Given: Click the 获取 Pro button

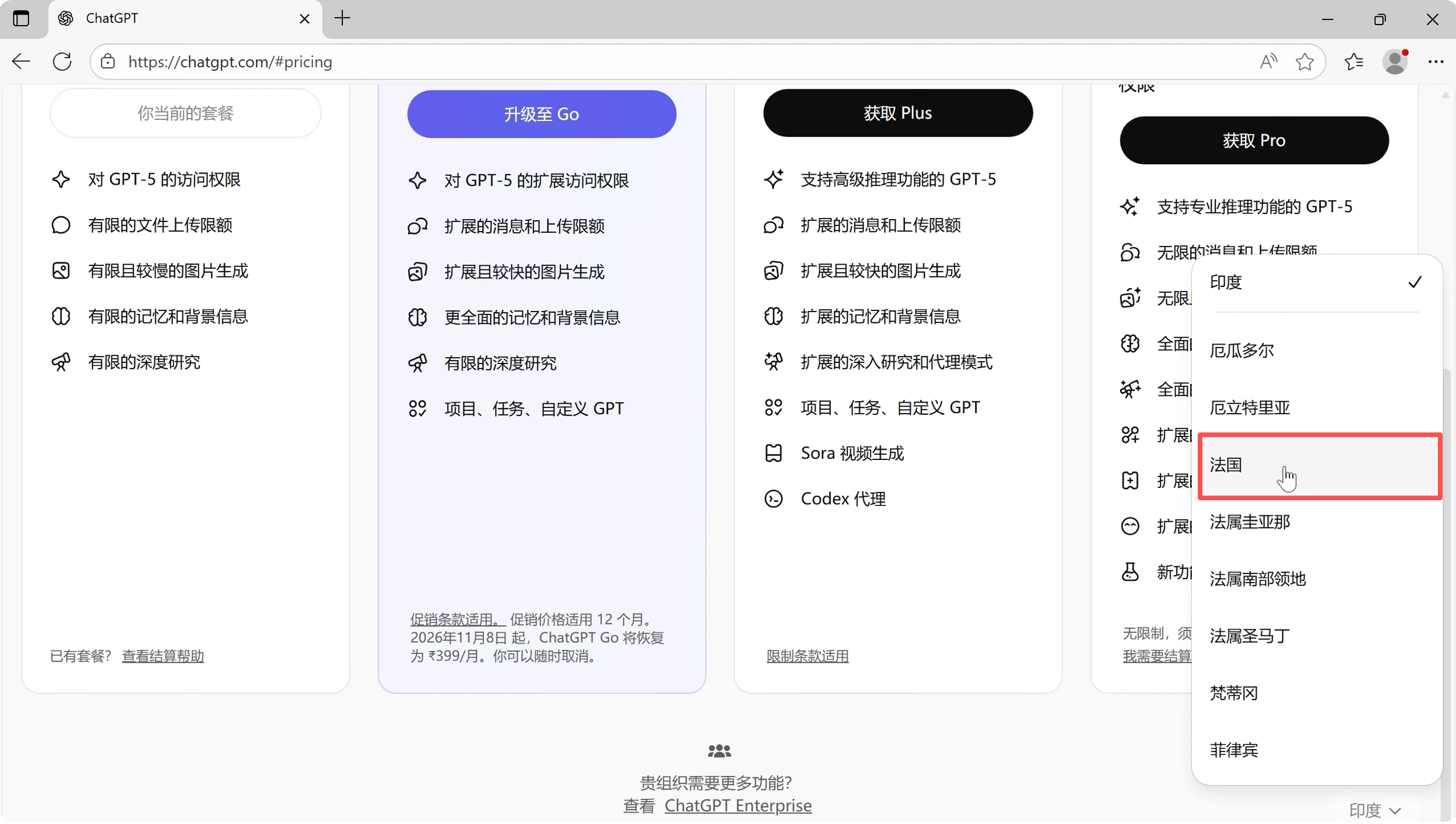Looking at the screenshot, I should [x=1253, y=140].
